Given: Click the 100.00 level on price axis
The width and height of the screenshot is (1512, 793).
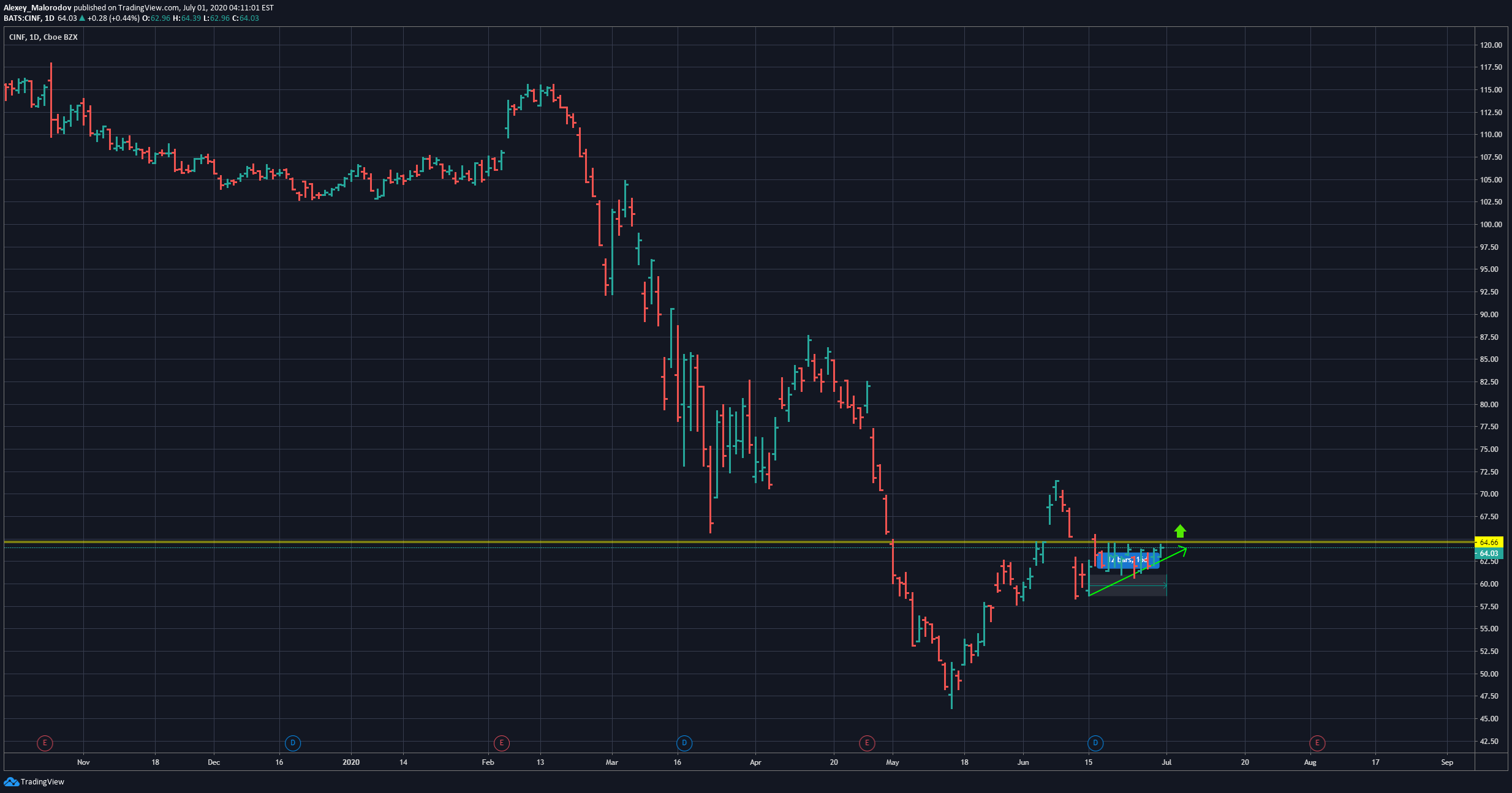Looking at the screenshot, I should tap(1491, 225).
